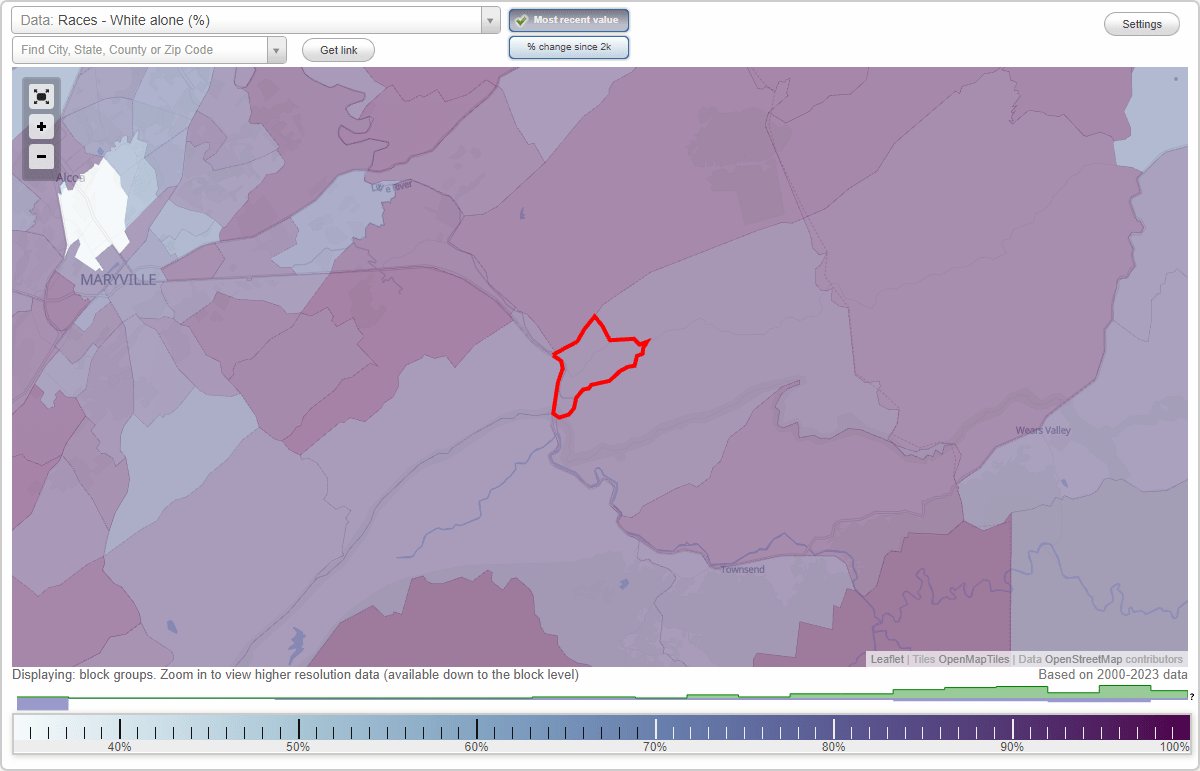
Task: Click the fit-to-extent map icon
Action: 41,96
